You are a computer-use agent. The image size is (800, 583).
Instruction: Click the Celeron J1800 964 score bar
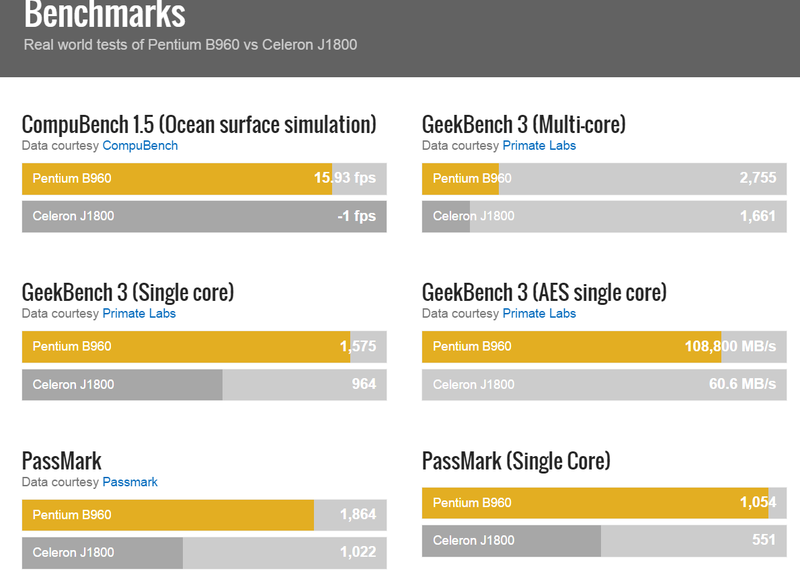(x=204, y=384)
